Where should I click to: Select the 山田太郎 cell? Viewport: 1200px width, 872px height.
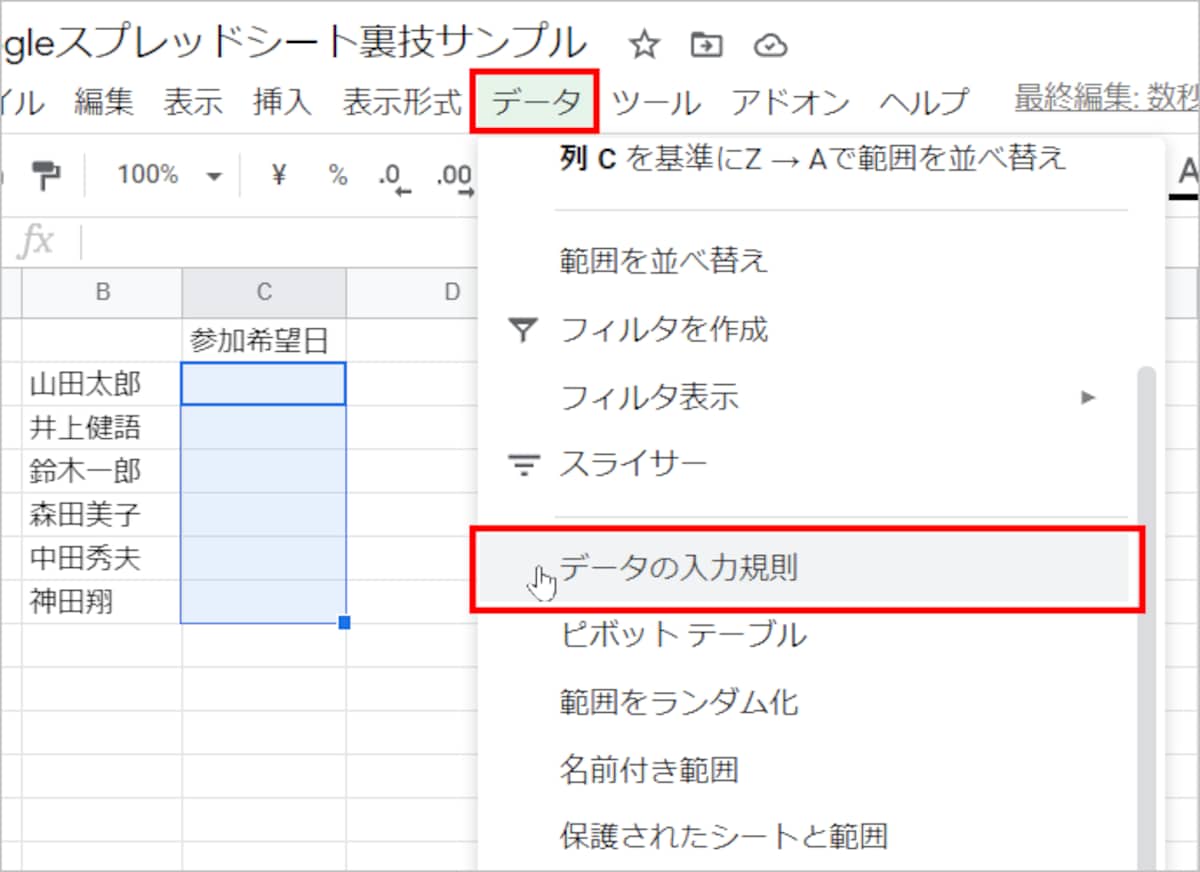point(102,384)
